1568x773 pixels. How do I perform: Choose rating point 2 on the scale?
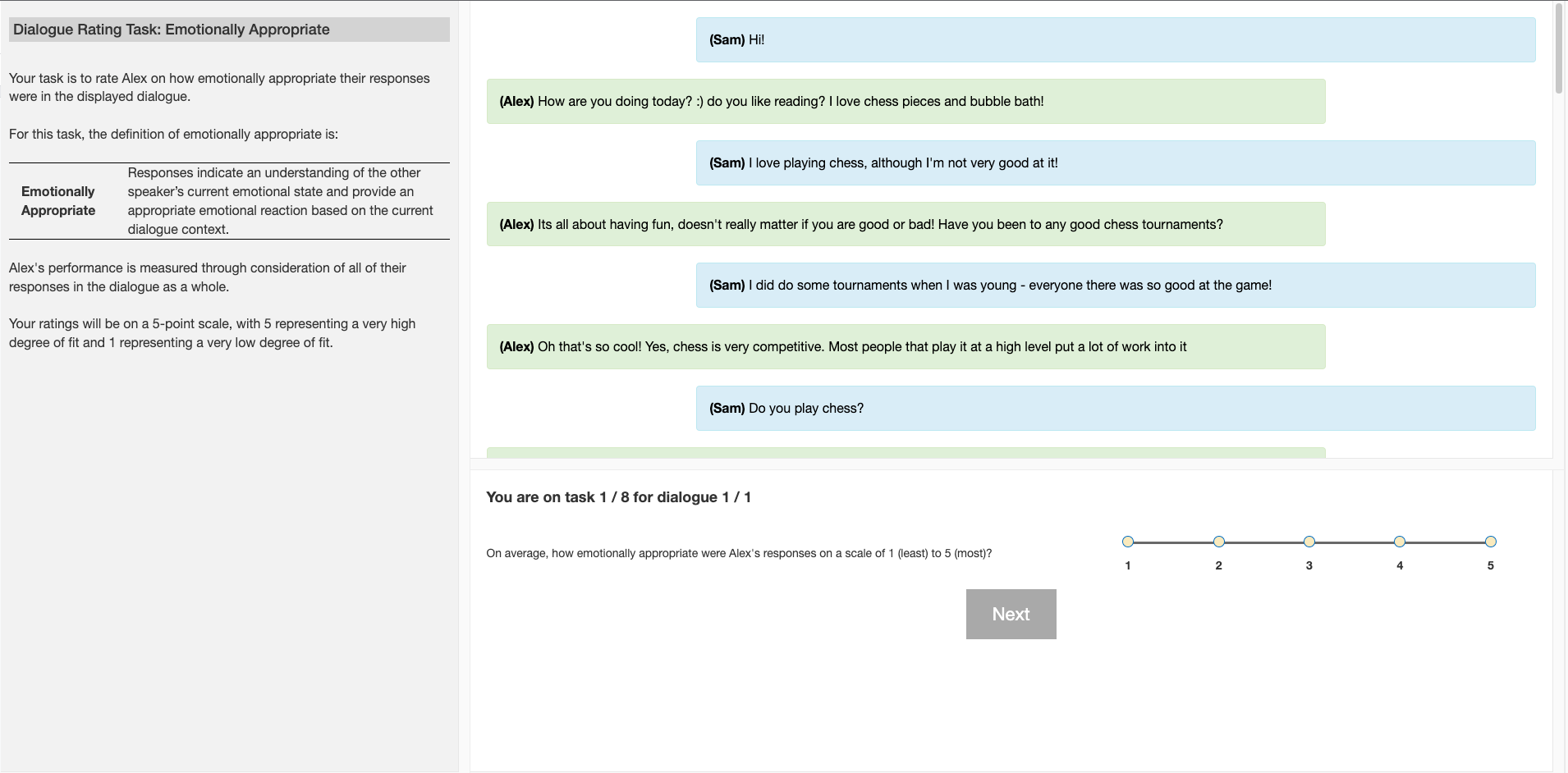pyautogui.click(x=1219, y=542)
